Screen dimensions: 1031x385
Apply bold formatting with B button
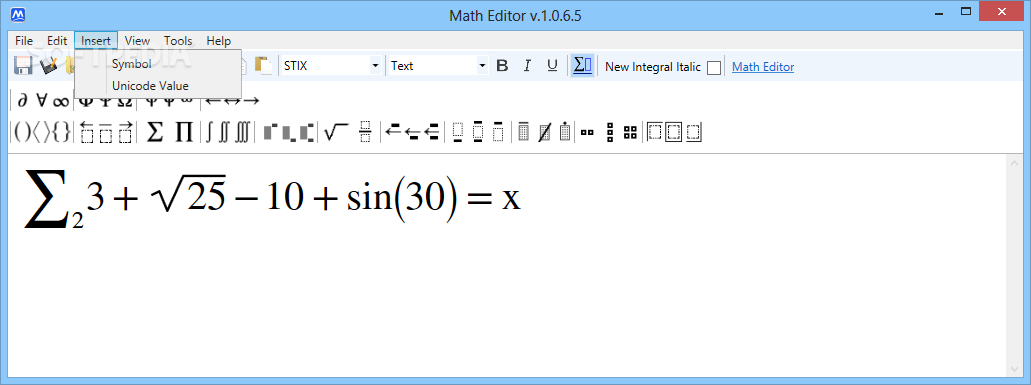[x=502, y=66]
